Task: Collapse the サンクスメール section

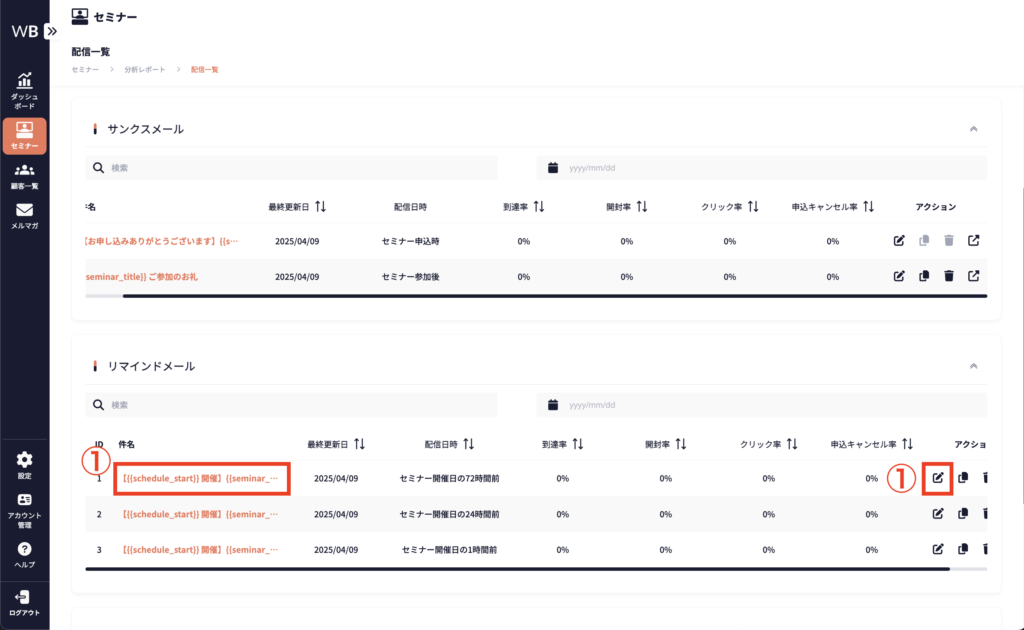Action: (x=973, y=129)
